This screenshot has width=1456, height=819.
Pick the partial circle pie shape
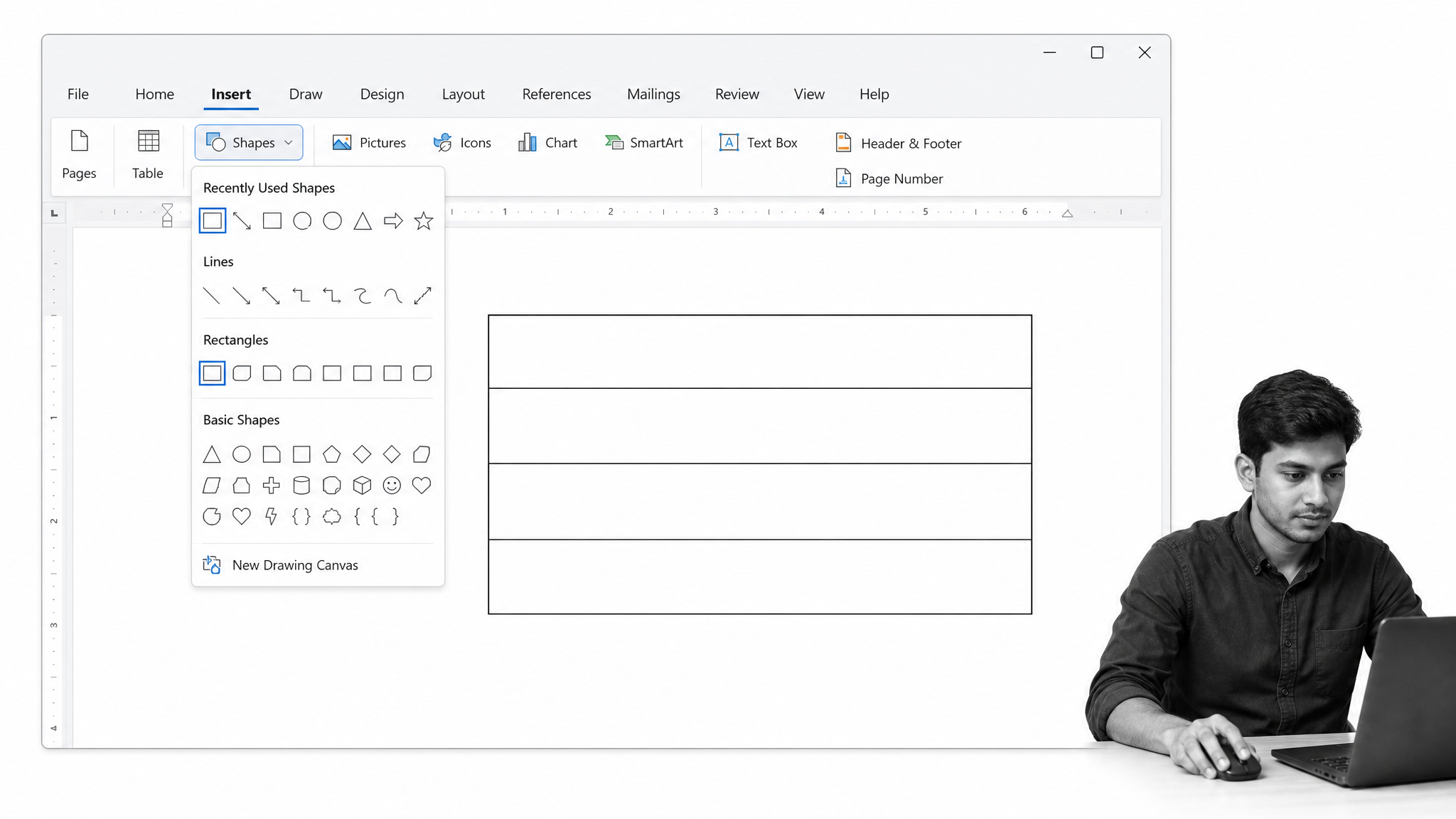pos(212,516)
